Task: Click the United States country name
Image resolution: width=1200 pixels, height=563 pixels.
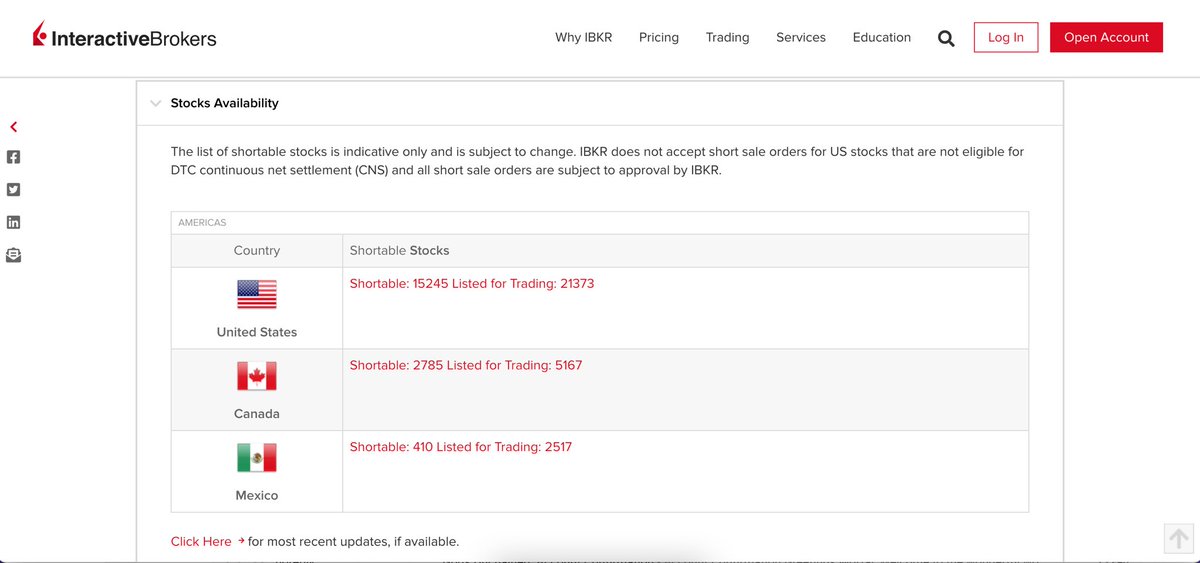Action: (x=257, y=332)
